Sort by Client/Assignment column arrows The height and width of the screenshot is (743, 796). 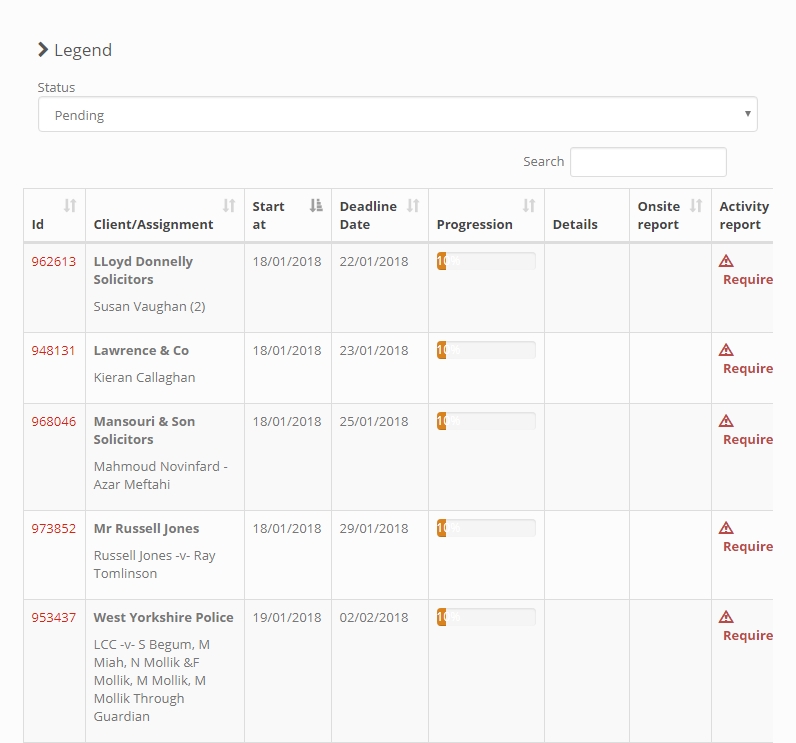(x=229, y=206)
